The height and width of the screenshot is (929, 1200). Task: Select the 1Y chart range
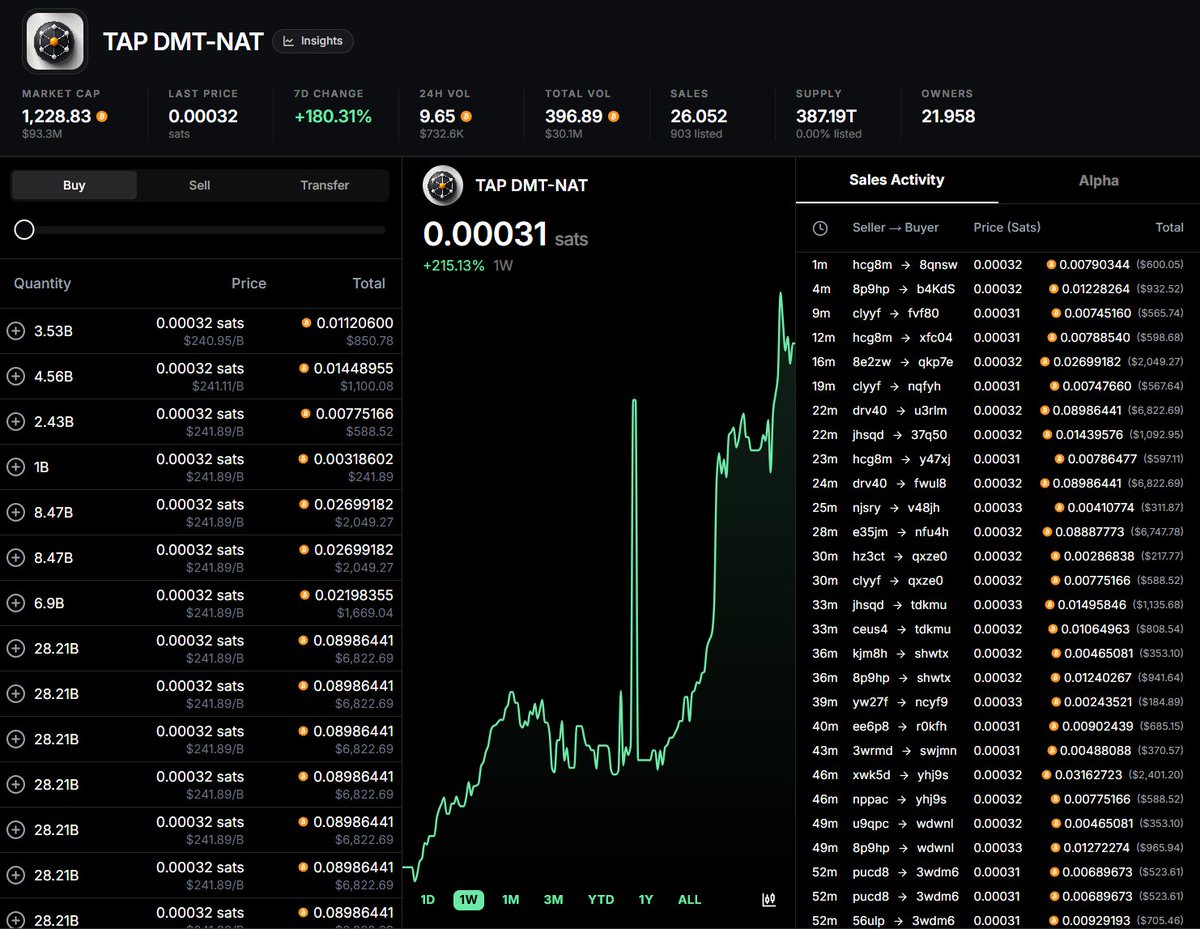coord(646,900)
